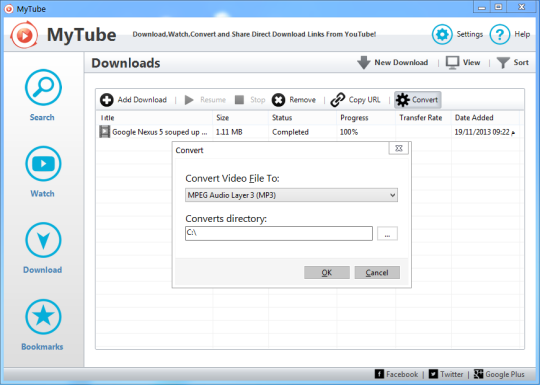Sort by the Progress column header

click(366, 118)
